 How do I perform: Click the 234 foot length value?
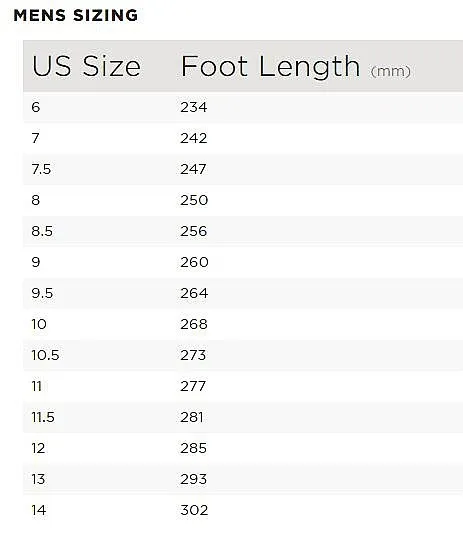[193, 107]
